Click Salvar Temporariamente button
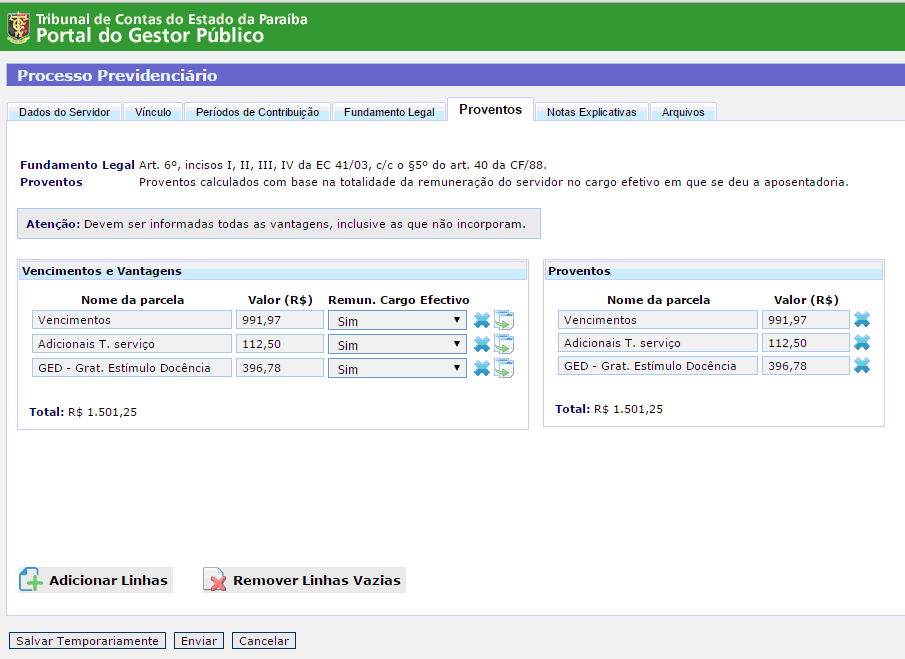 click(88, 641)
